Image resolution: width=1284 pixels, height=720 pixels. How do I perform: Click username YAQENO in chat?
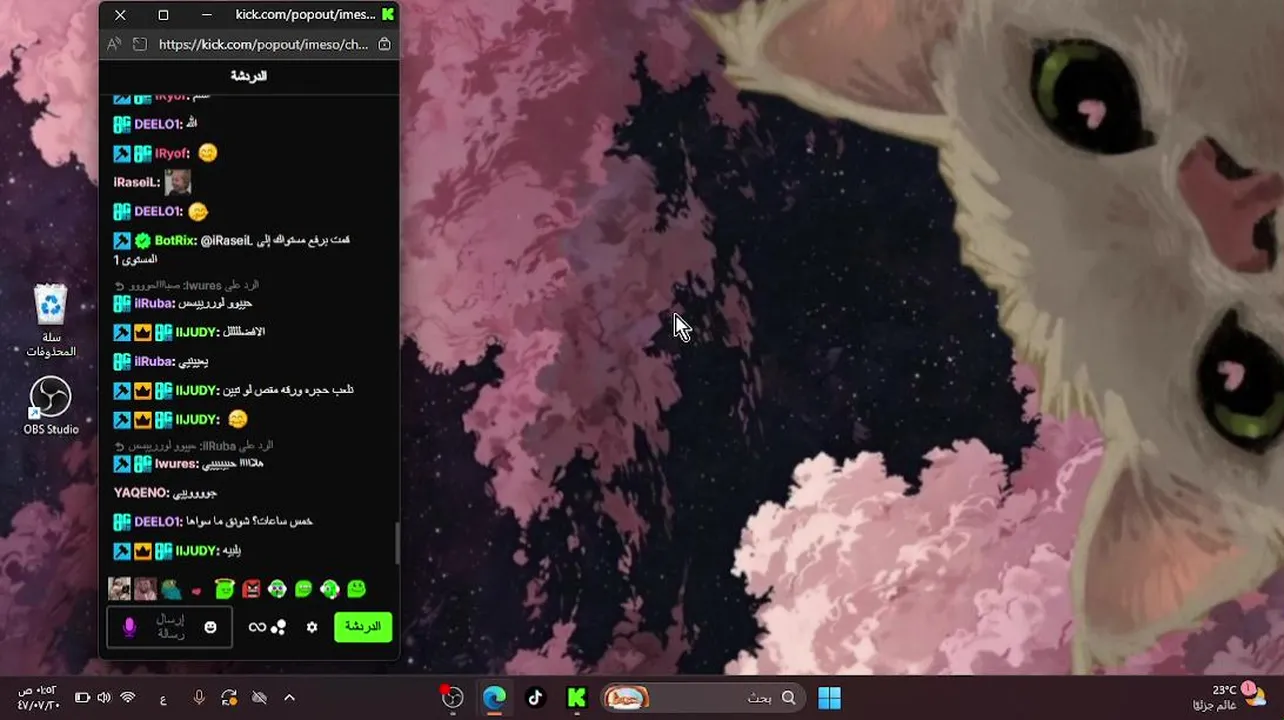(141, 493)
